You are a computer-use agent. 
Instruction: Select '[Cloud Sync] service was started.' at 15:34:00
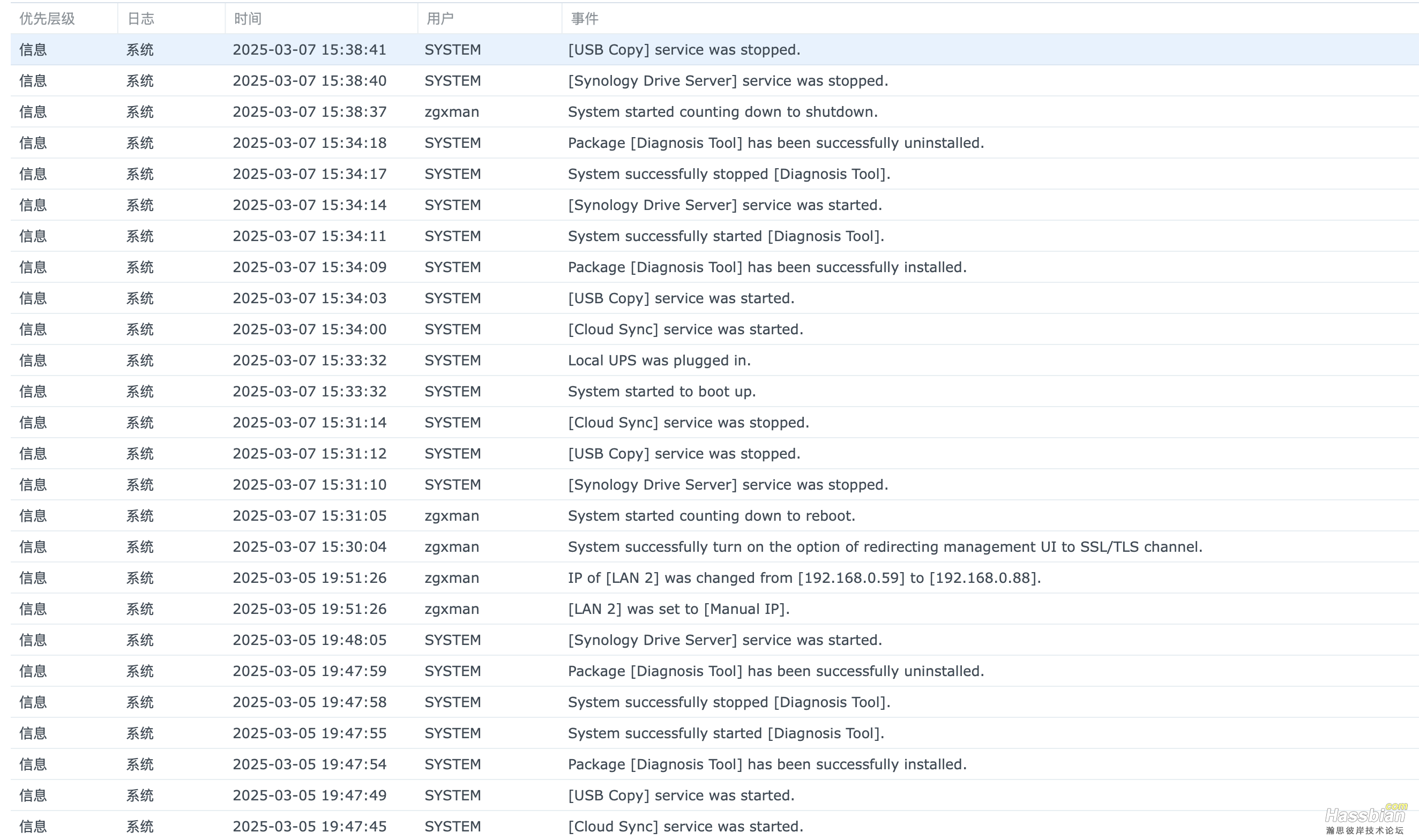coord(686,329)
